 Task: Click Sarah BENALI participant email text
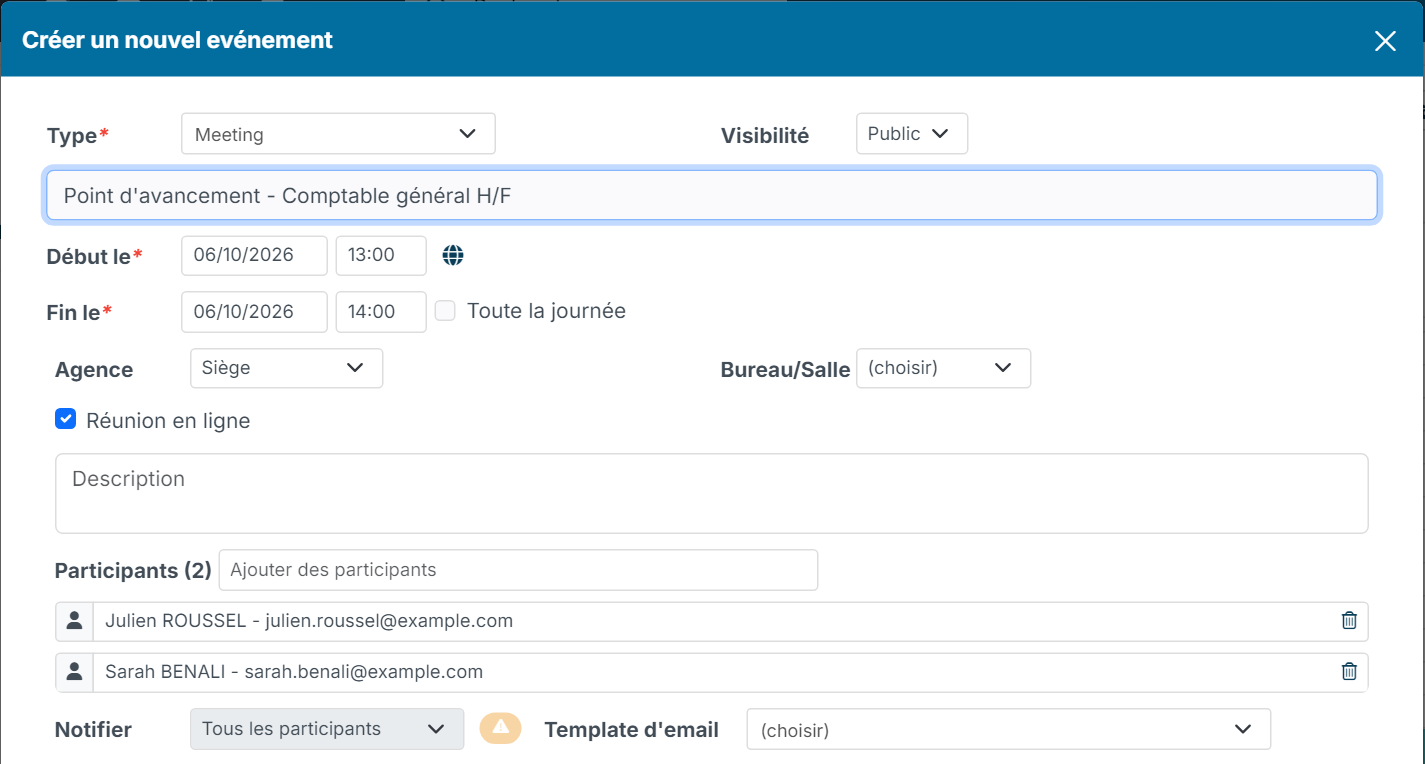point(294,672)
